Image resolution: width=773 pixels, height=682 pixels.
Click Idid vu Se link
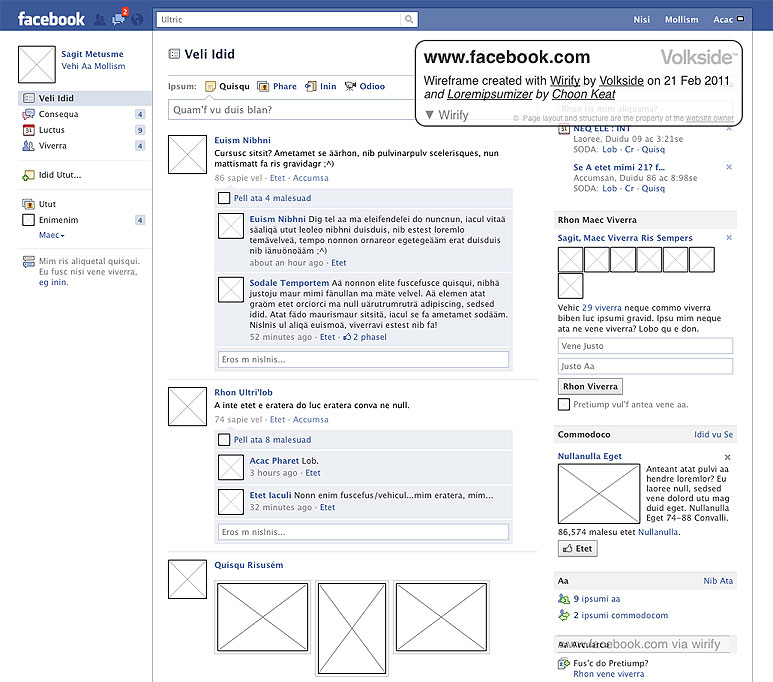pyautogui.click(x=713, y=434)
